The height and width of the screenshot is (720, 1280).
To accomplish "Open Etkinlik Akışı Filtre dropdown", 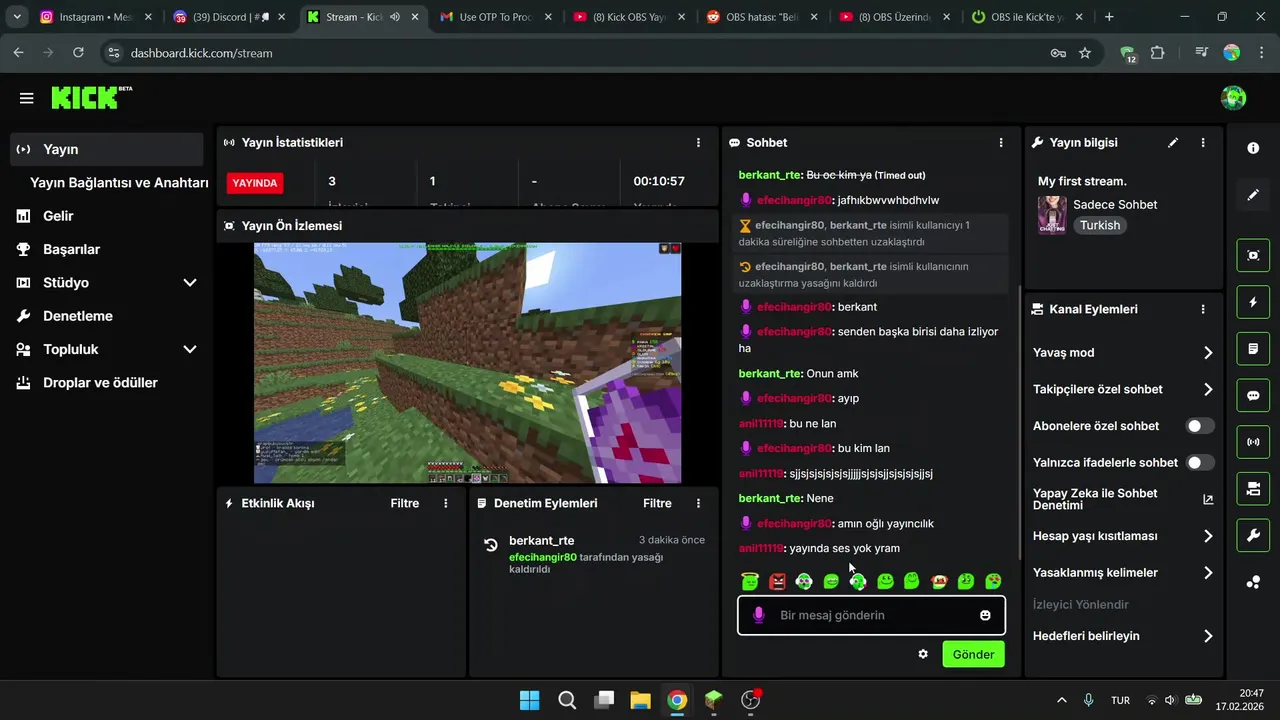I will tap(405, 503).
